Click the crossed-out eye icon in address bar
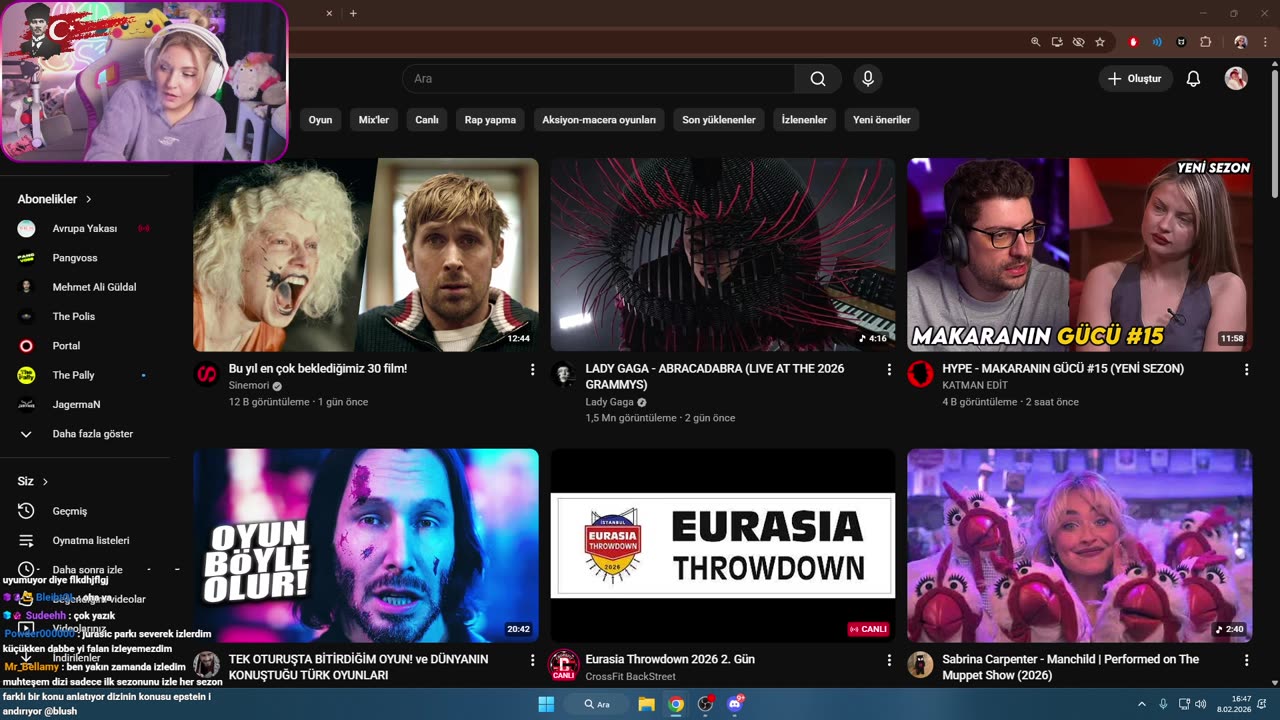Image resolution: width=1280 pixels, height=720 pixels. click(1078, 42)
